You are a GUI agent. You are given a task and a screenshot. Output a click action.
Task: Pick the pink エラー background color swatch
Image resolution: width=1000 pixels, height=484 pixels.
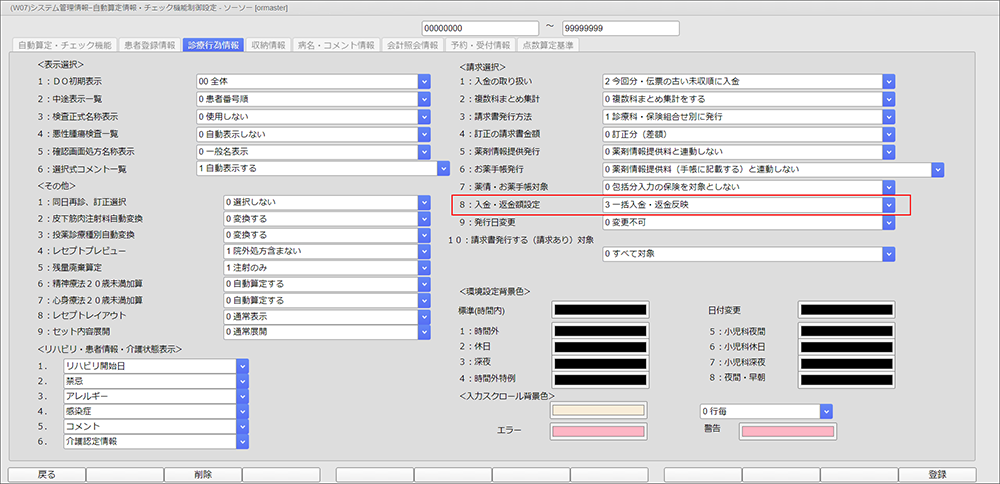pyautogui.click(x=598, y=431)
